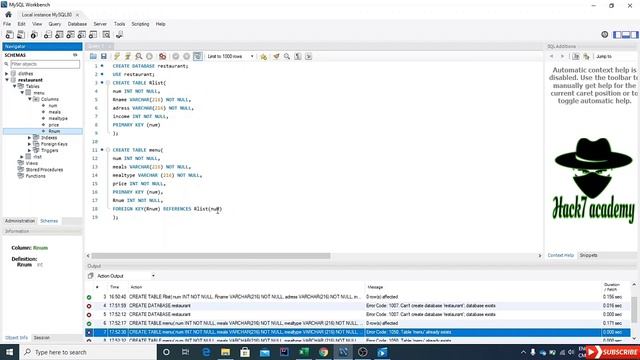Create a new SQL tab from main toolbar
Image resolution: width=640 pixels, height=360 pixels.
click(x=9, y=35)
